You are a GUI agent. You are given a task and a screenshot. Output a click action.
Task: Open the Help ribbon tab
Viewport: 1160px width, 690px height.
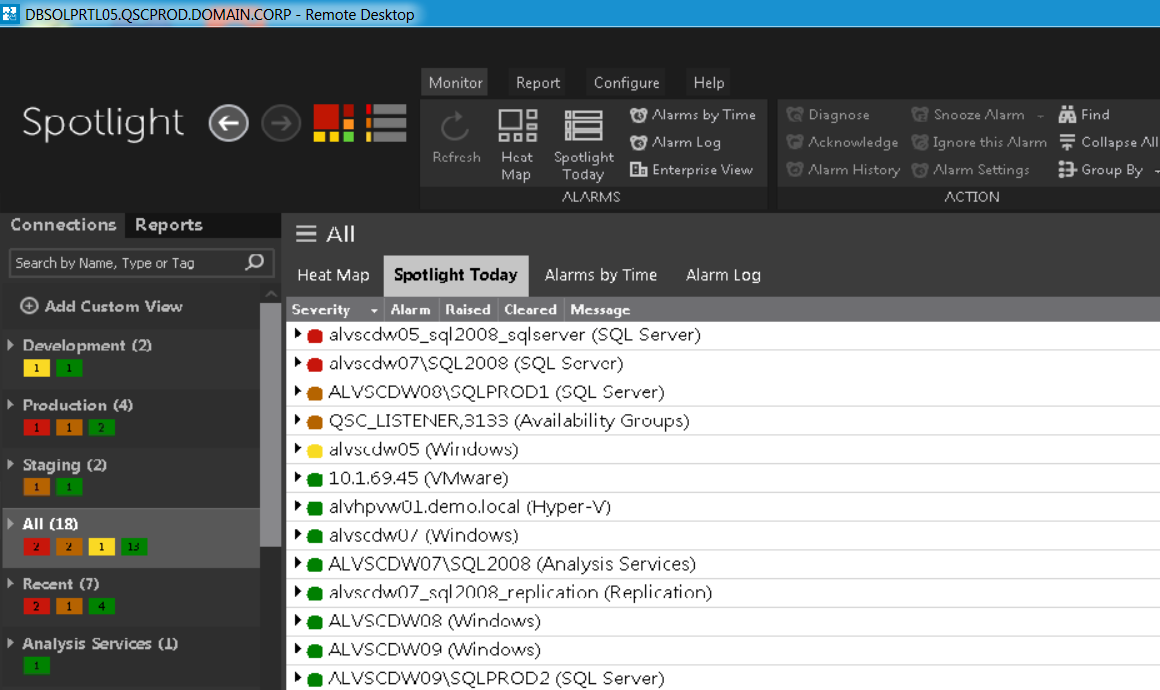coord(709,82)
